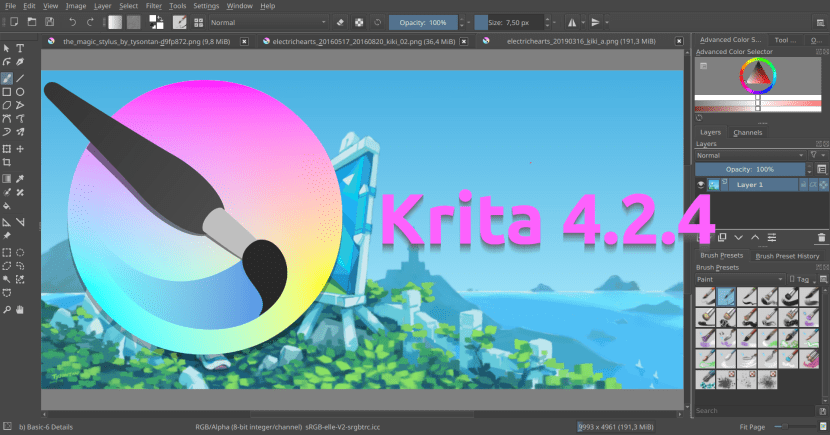Open the Settings menu

point(206,6)
